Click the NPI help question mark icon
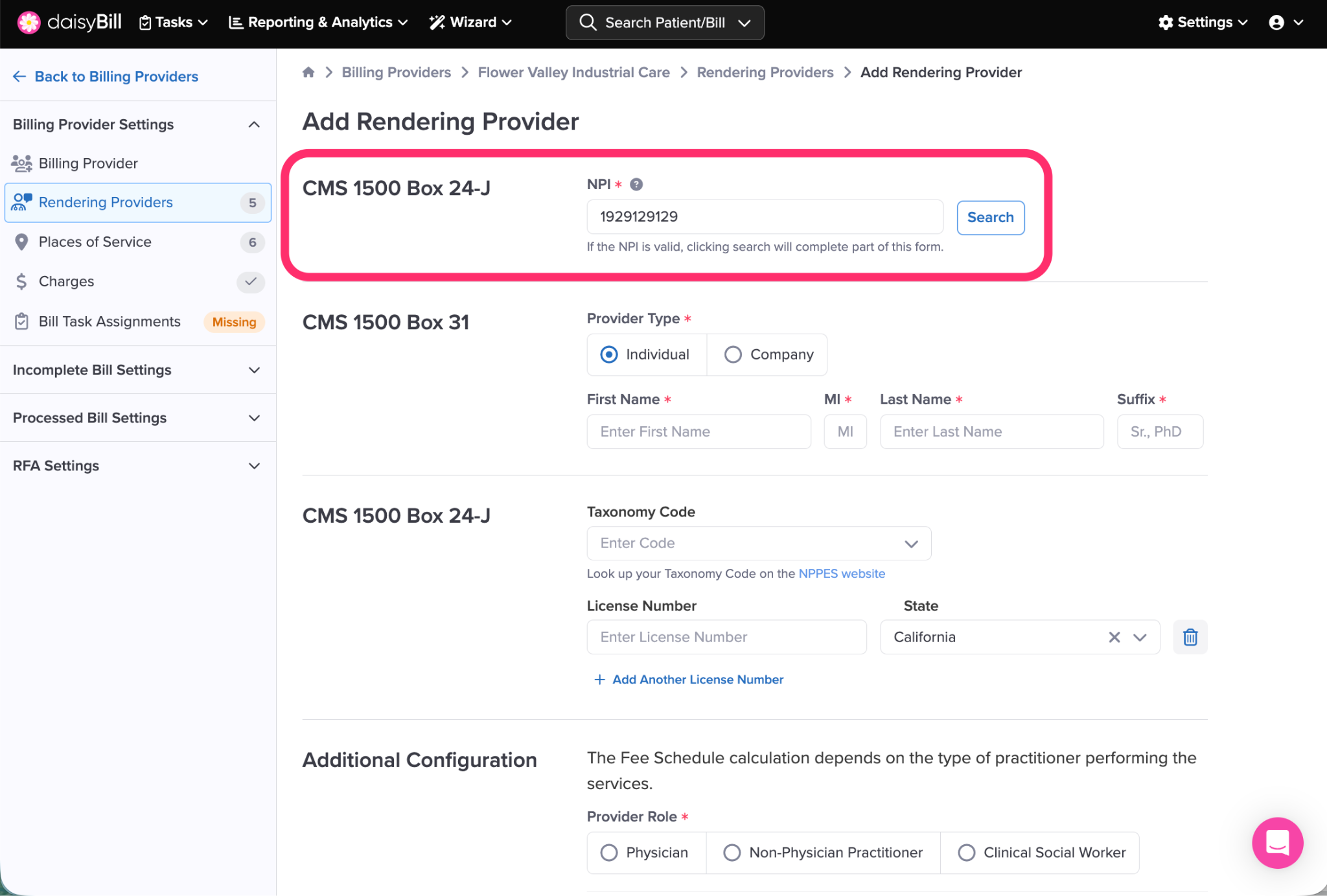Image resolution: width=1327 pixels, height=896 pixels. point(636,185)
